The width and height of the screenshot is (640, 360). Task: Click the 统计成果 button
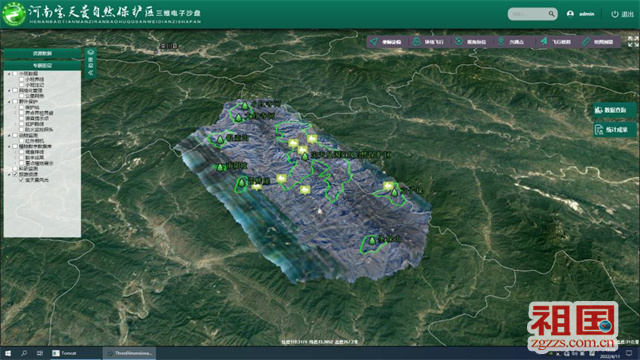[x=614, y=130]
